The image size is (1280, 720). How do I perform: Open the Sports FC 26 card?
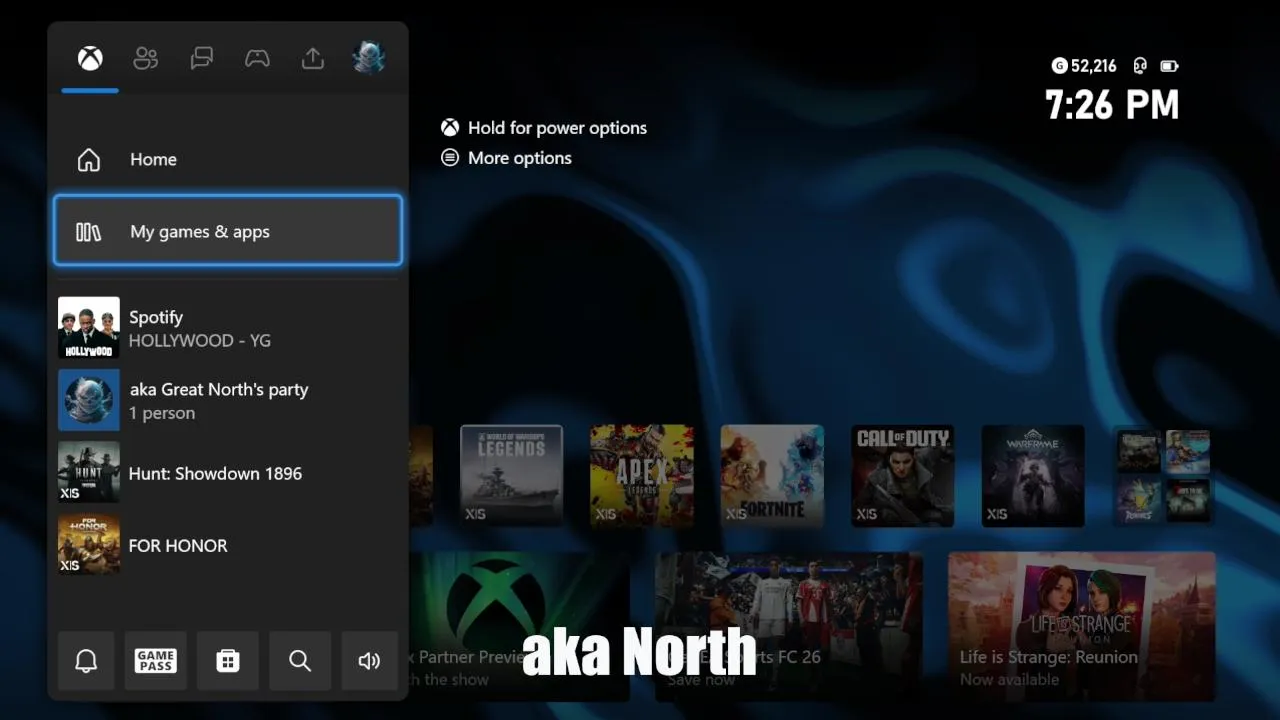pyautogui.click(x=789, y=626)
